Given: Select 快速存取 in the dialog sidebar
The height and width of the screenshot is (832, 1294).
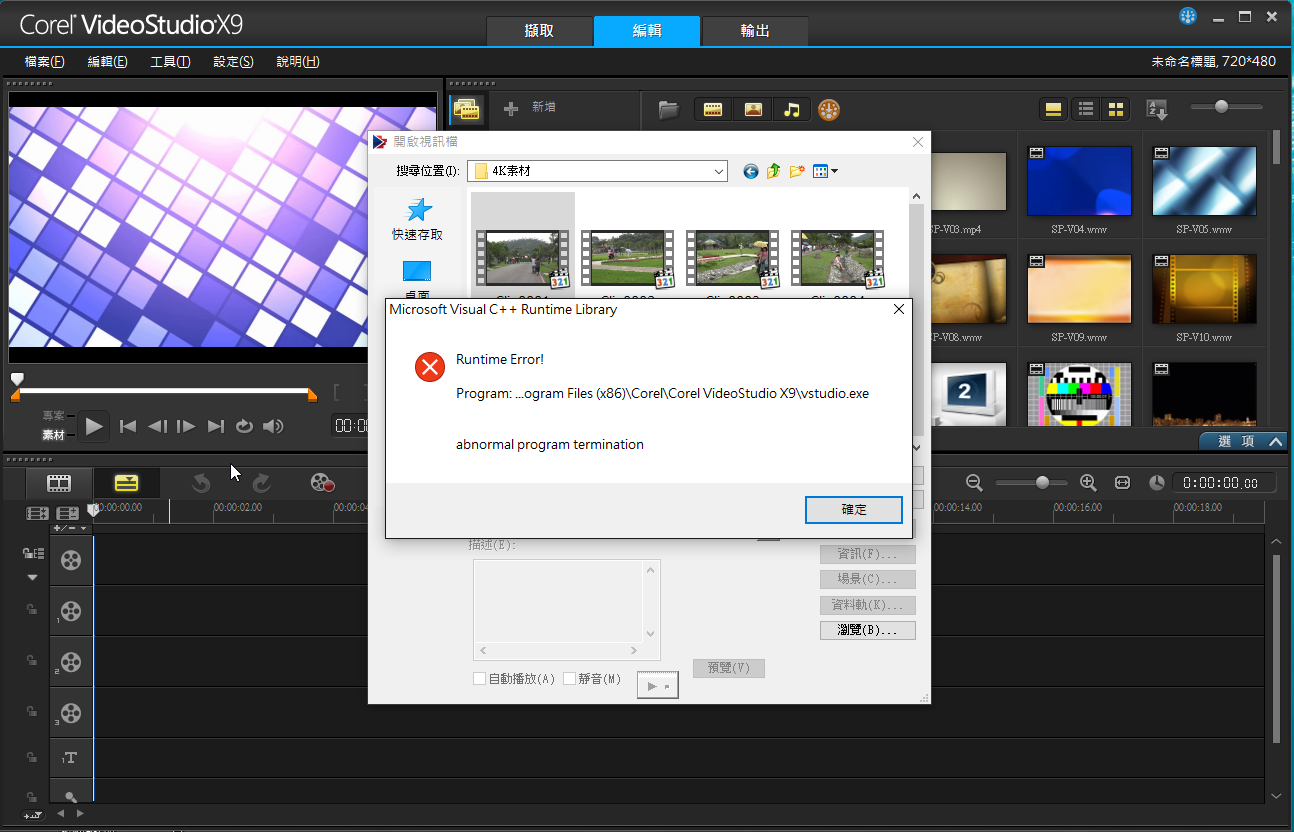Looking at the screenshot, I should click(x=417, y=219).
